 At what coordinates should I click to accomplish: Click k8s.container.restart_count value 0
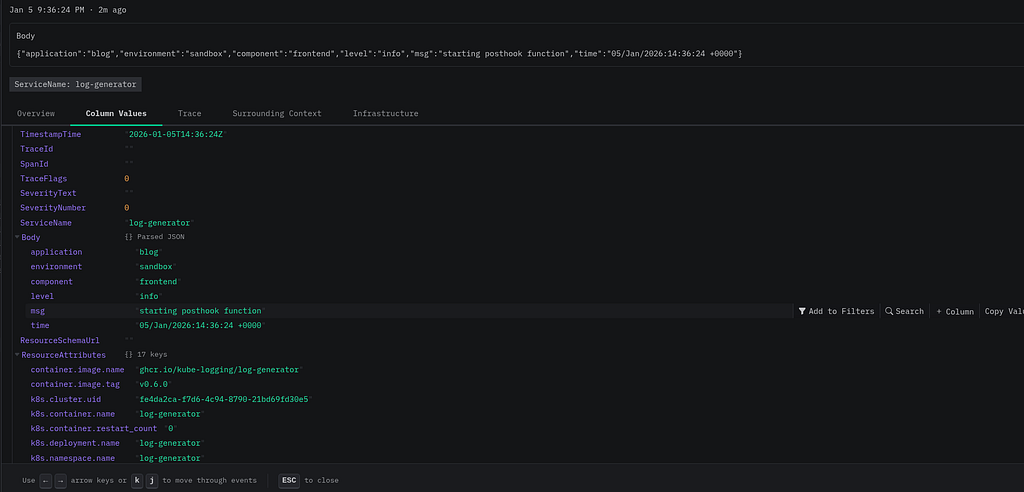[171, 429]
